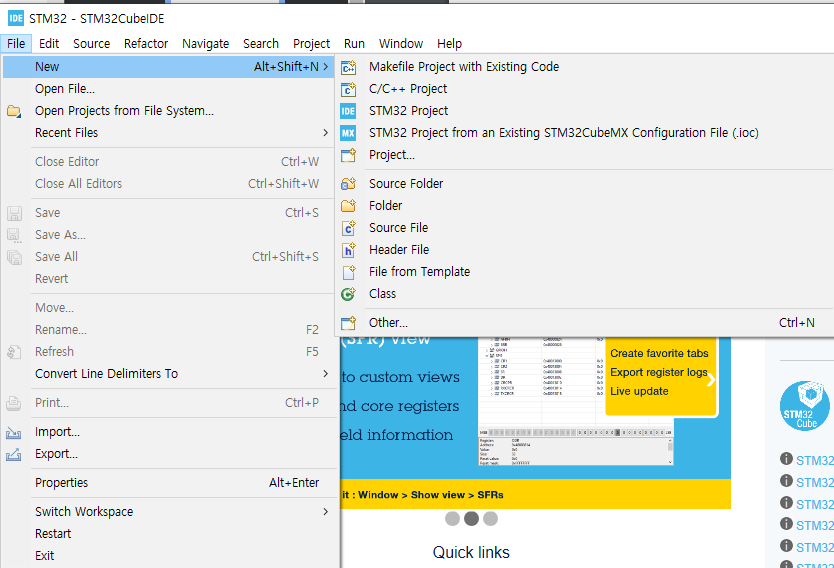Select Makefile Project with Existing Code
This screenshot has width=834, height=568.
click(x=585, y=66)
